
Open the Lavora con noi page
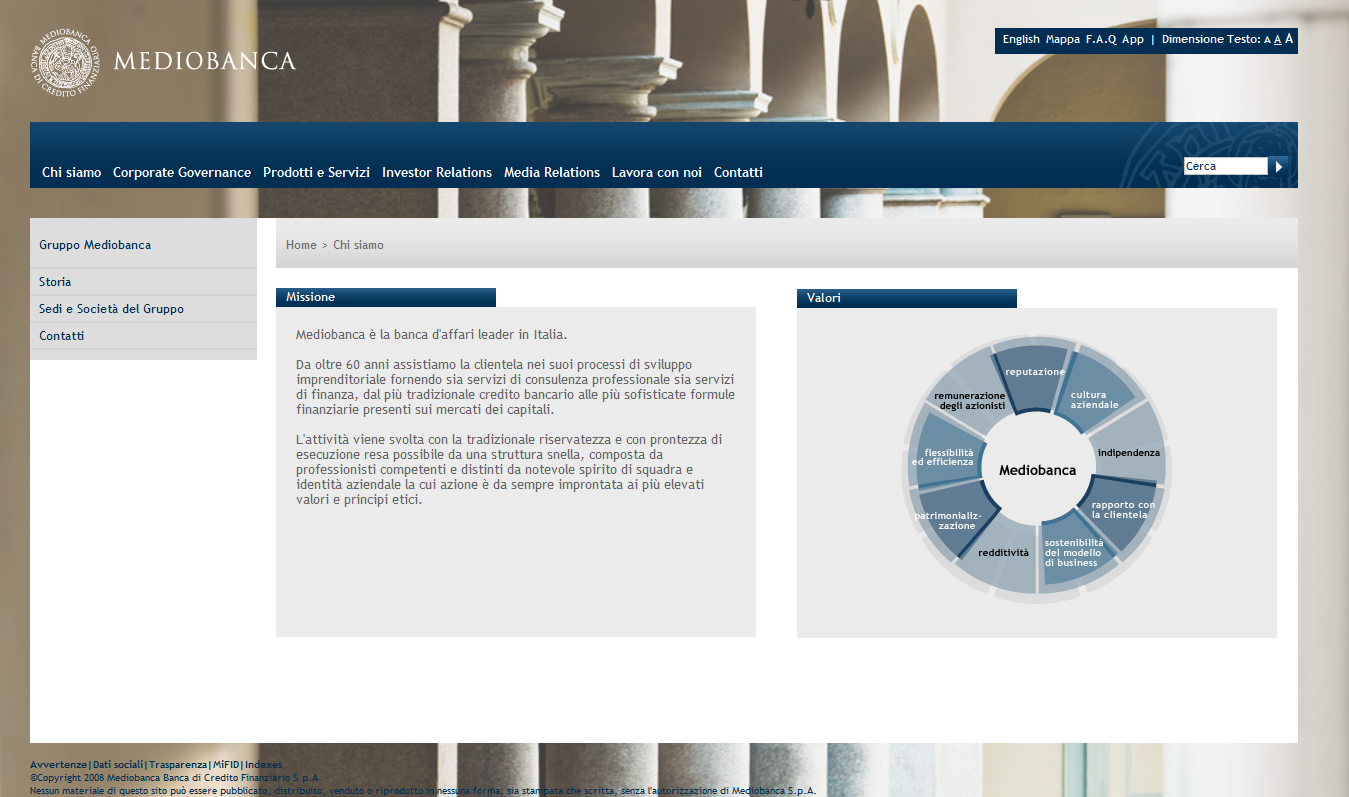657,172
